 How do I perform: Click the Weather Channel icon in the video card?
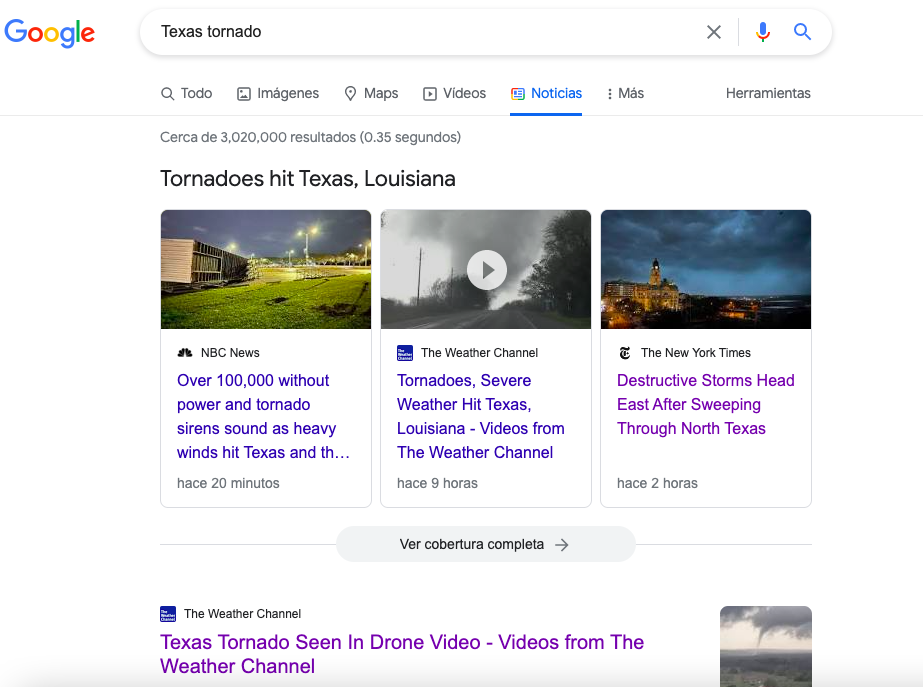(x=405, y=353)
